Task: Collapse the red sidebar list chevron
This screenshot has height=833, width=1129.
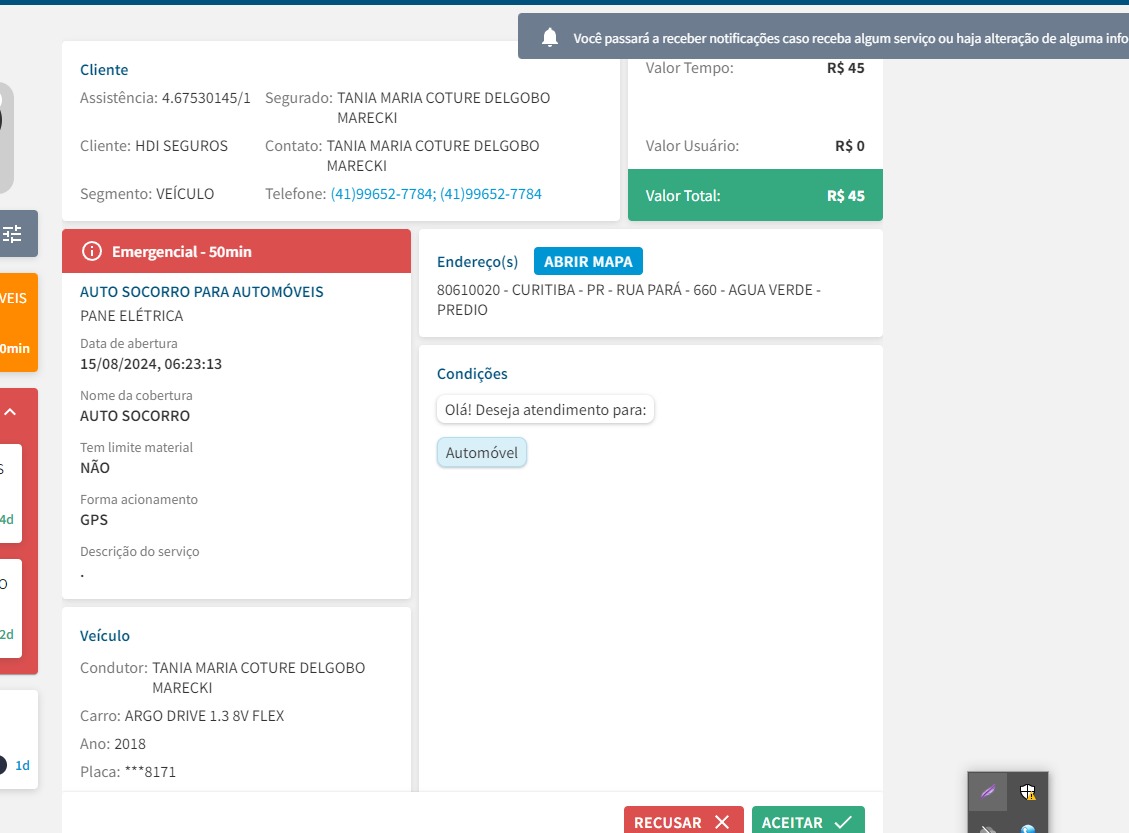Action: click(x=10, y=412)
